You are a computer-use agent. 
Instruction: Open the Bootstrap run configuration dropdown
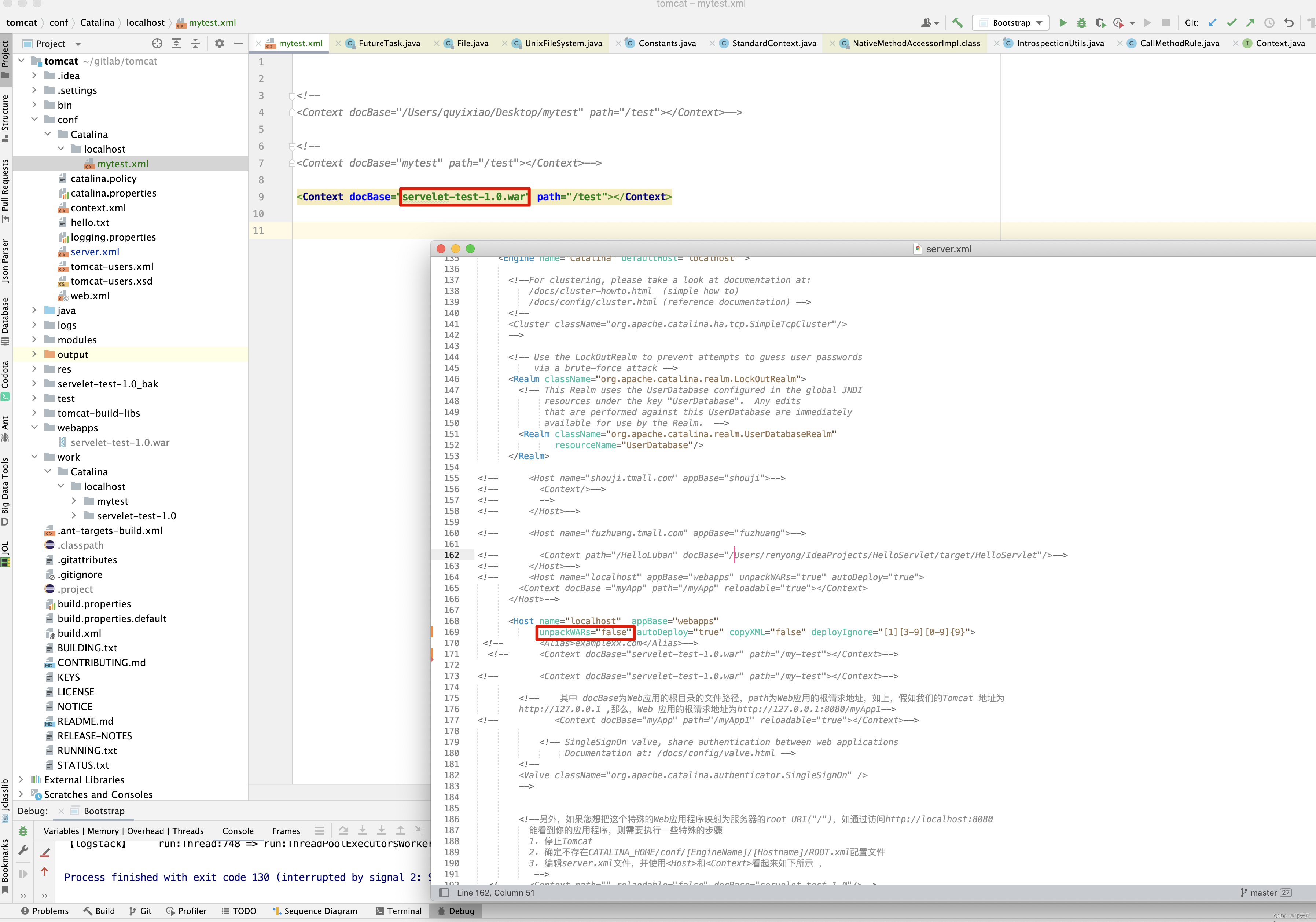1011,23
